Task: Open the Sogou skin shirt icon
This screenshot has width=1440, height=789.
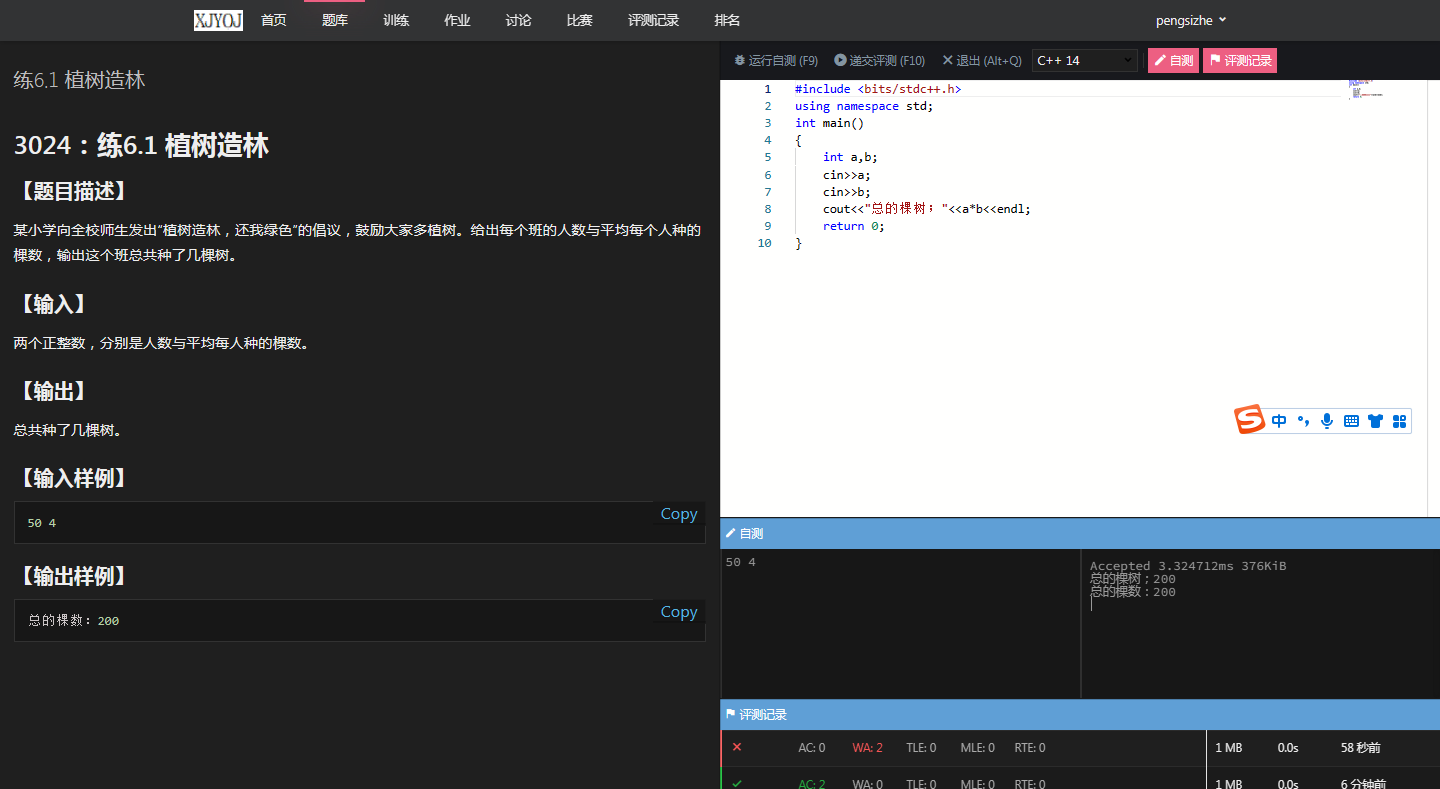Action: [1375, 421]
